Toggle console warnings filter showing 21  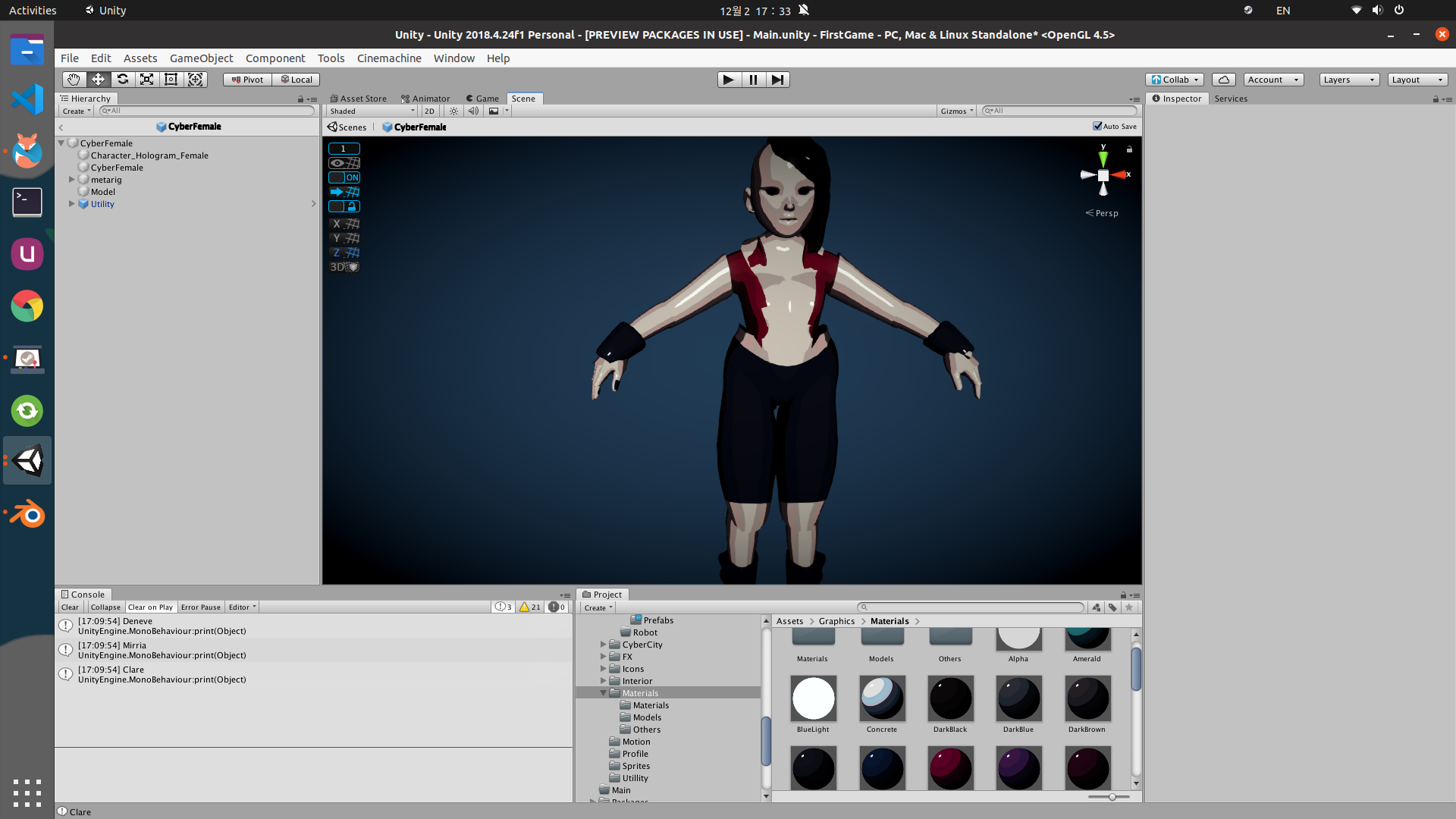tap(530, 607)
